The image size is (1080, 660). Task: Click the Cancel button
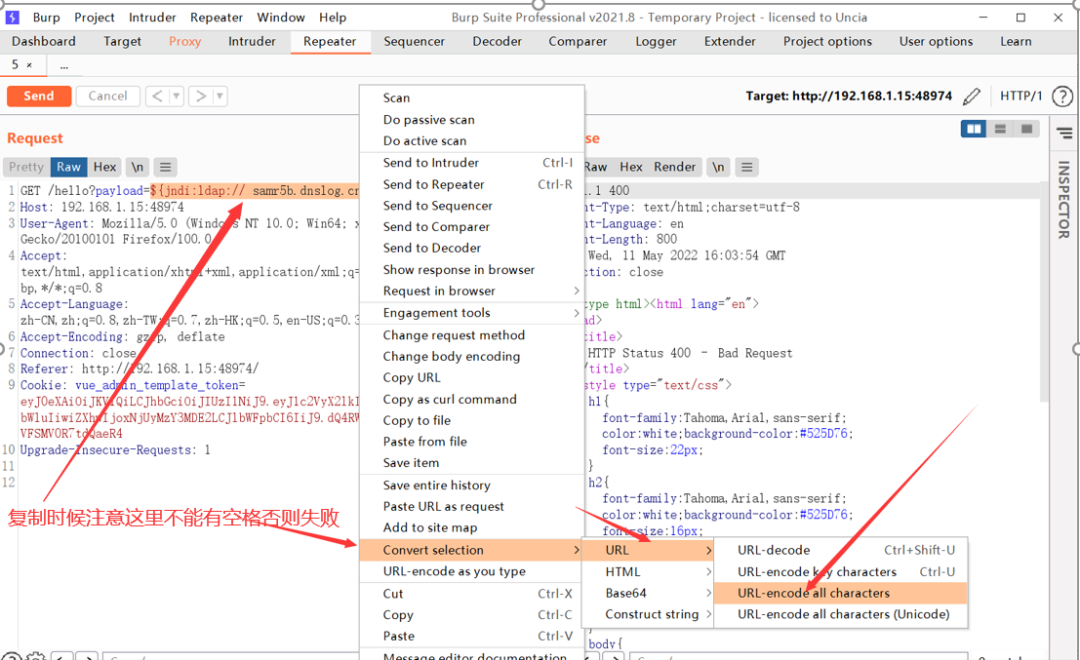[107, 96]
